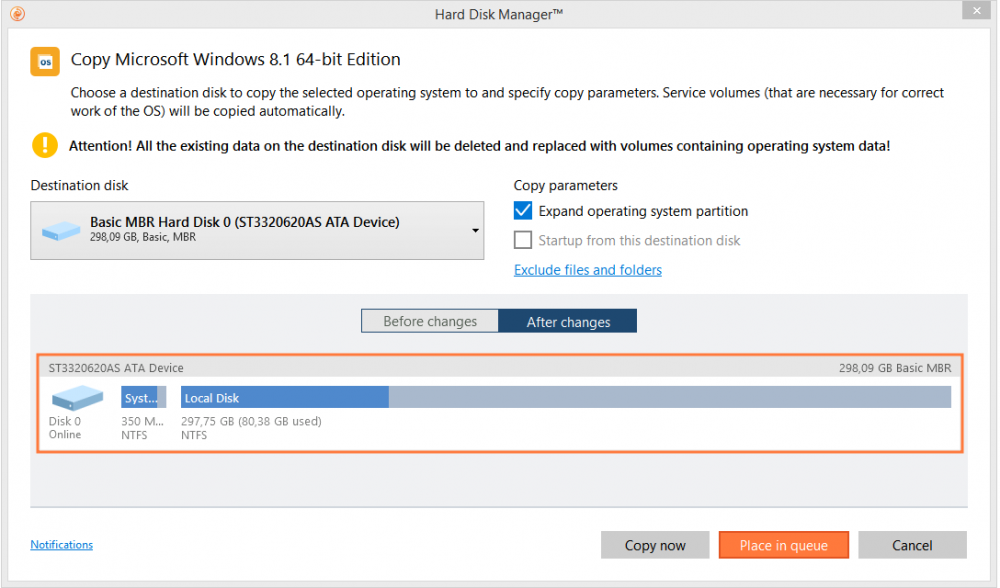This screenshot has width=1000, height=588.
Task: Click the unallocated space on the disk map
Action: click(670, 397)
